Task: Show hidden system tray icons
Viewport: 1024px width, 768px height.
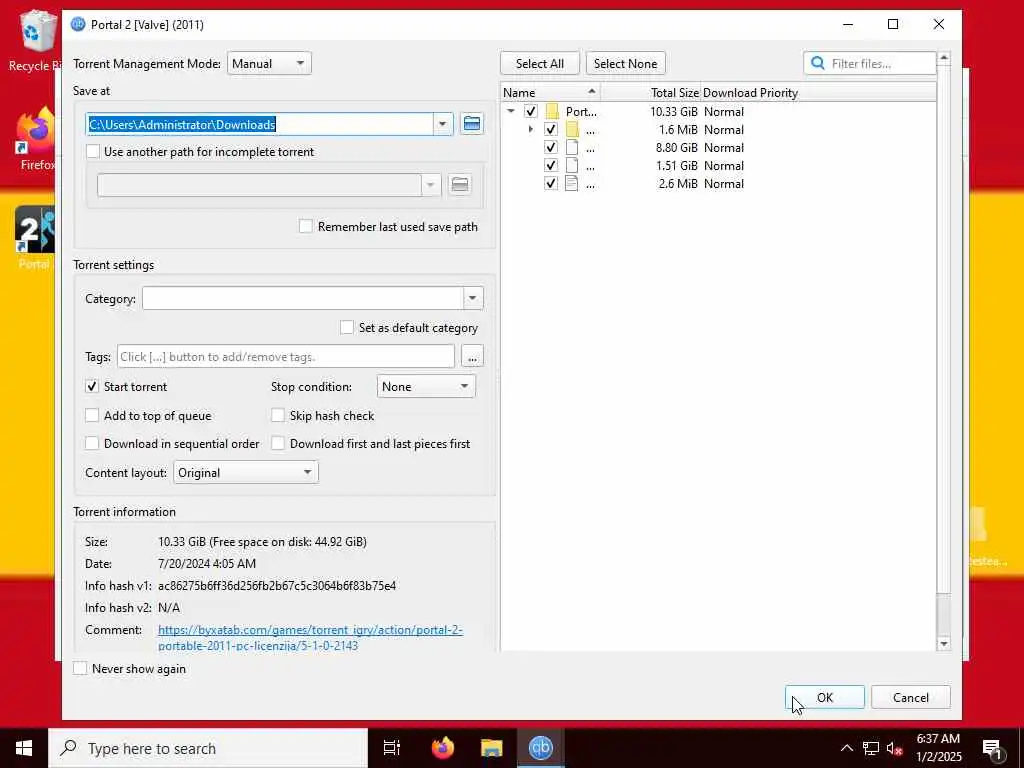Action: pos(846,748)
